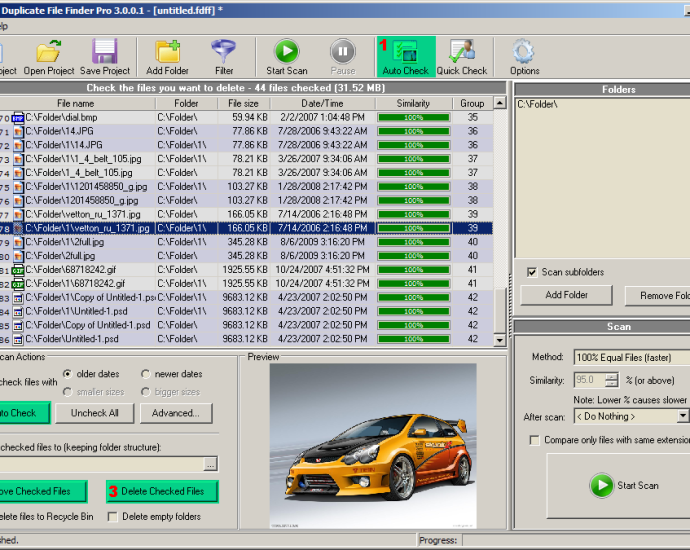Screen dimensions: 690x550
Task: Click the icon for C:\Folder\1\2full.jpg
Action: pyautogui.click(x=18, y=242)
